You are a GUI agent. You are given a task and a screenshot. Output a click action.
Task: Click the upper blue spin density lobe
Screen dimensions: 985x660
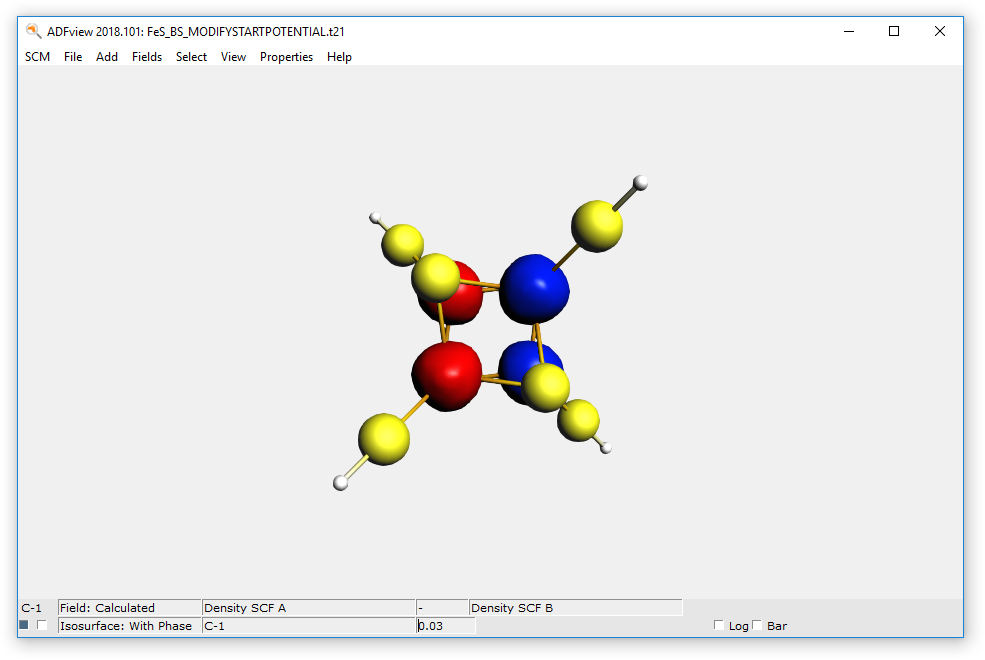(534, 289)
